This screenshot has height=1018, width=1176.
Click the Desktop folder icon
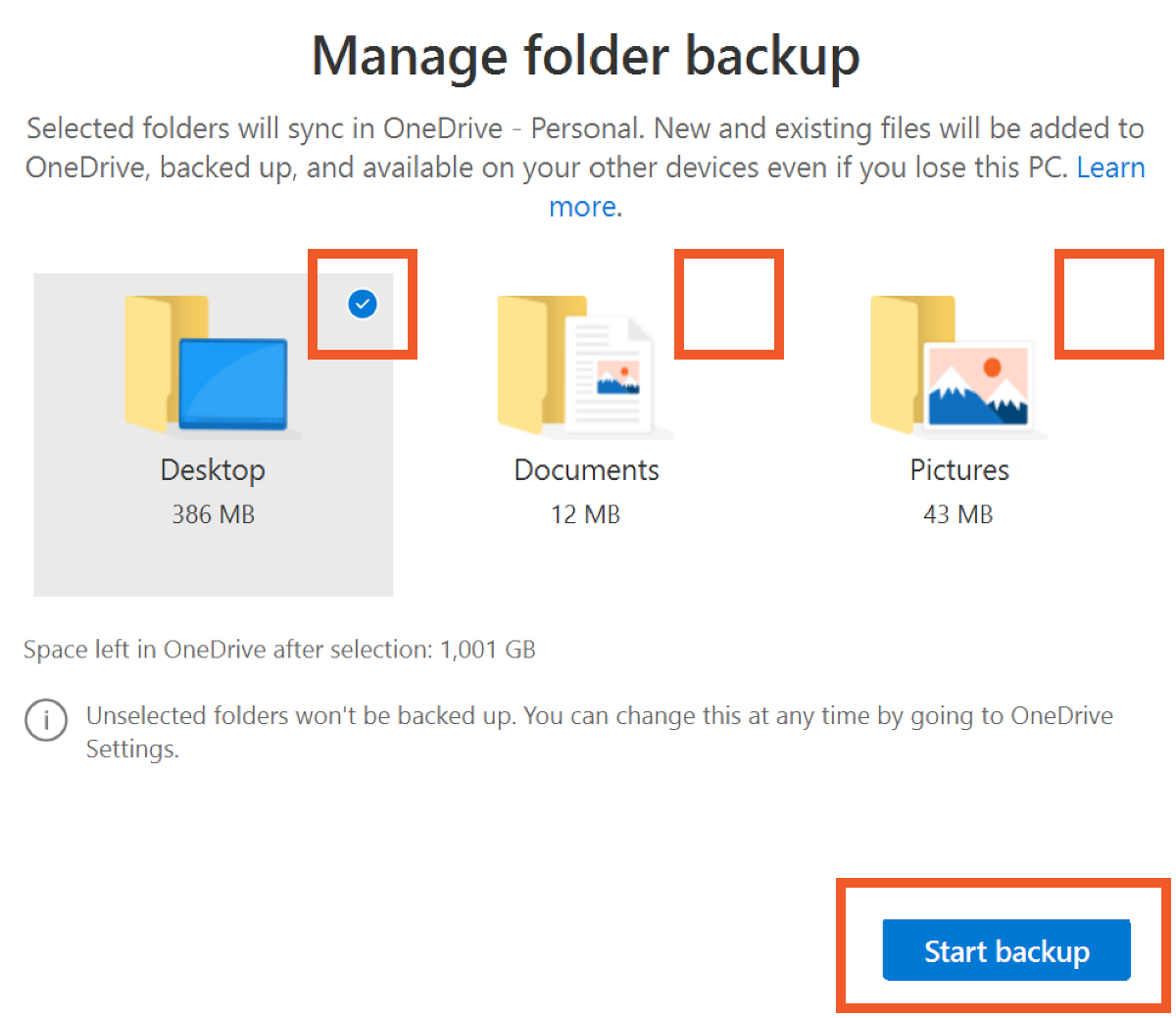click(208, 364)
